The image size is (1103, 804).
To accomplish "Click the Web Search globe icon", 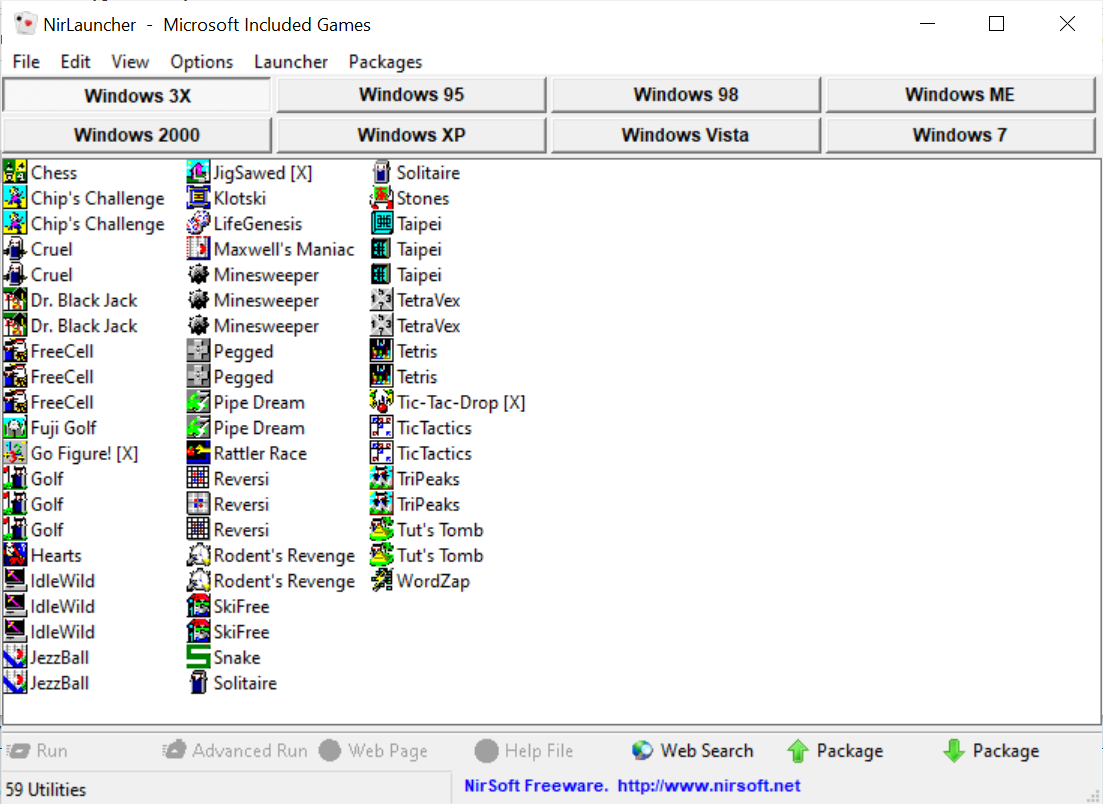I will (642, 751).
